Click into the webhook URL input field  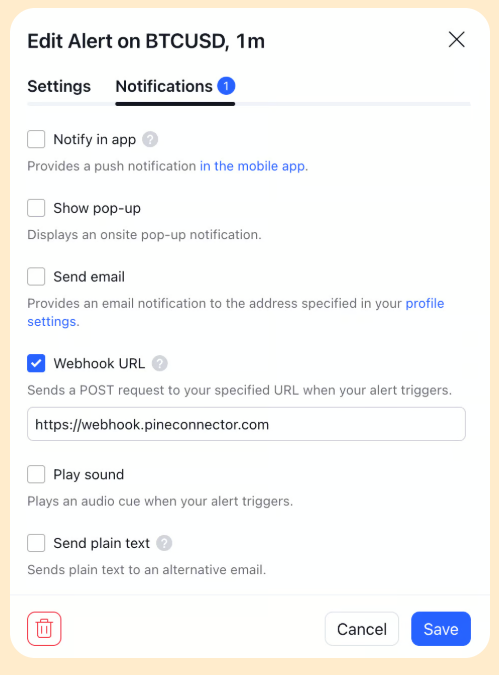246,424
